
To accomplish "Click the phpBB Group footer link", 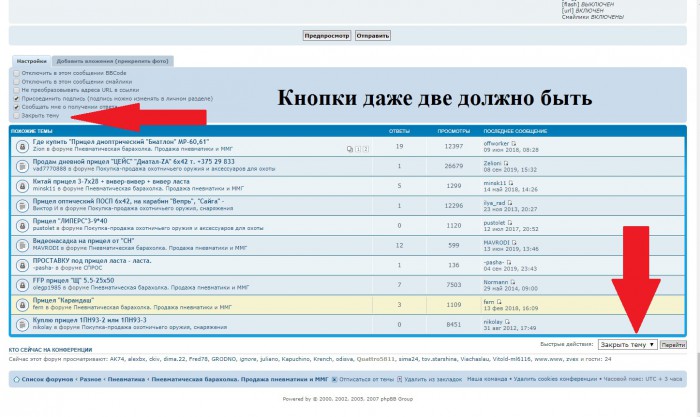I will (x=397, y=399).
